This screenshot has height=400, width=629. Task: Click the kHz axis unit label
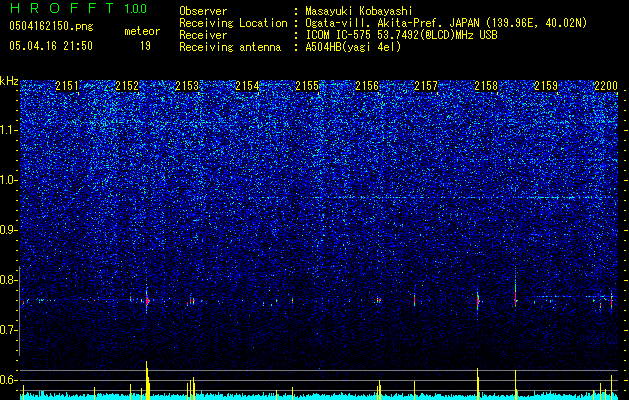point(9,81)
